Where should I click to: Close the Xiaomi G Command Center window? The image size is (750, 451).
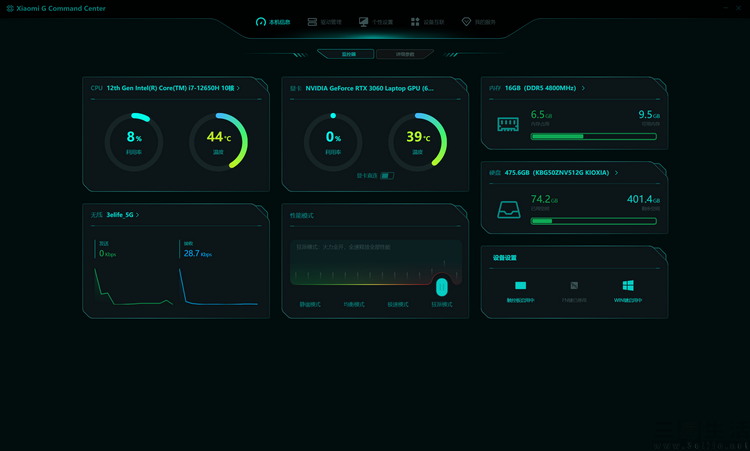(739, 8)
